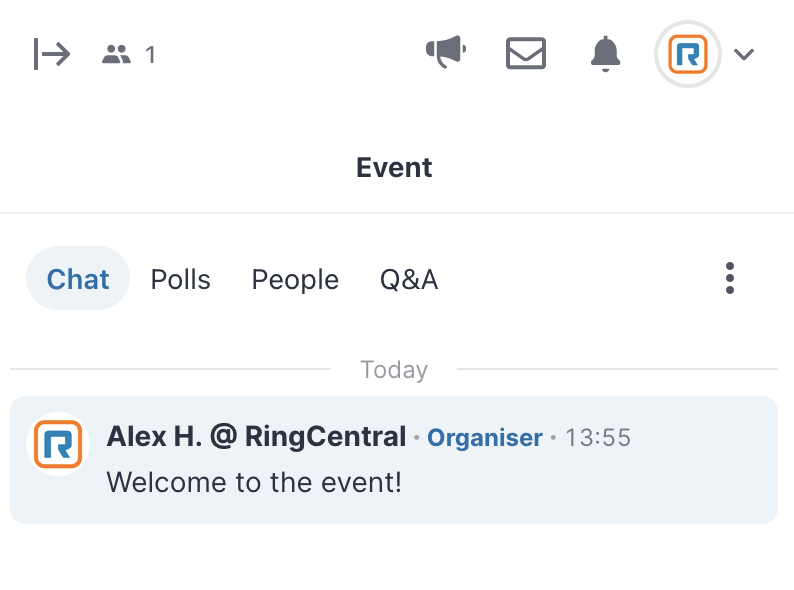Click the message sender's RingCentral avatar

coord(58,444)
